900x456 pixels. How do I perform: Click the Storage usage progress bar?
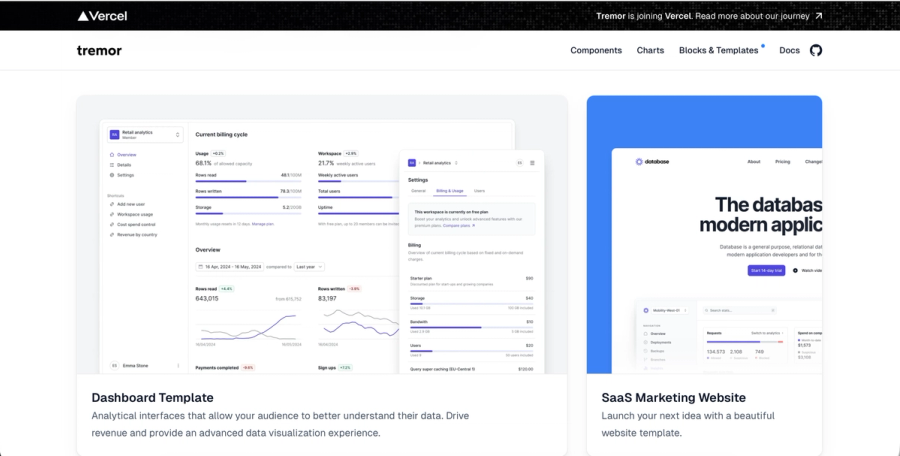tap(249, 213)
